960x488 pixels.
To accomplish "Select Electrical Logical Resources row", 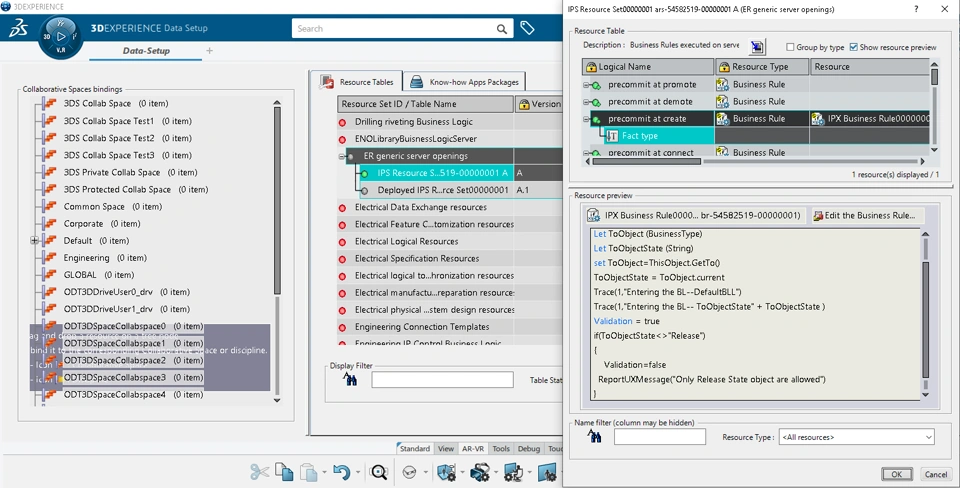I will 407,241.
